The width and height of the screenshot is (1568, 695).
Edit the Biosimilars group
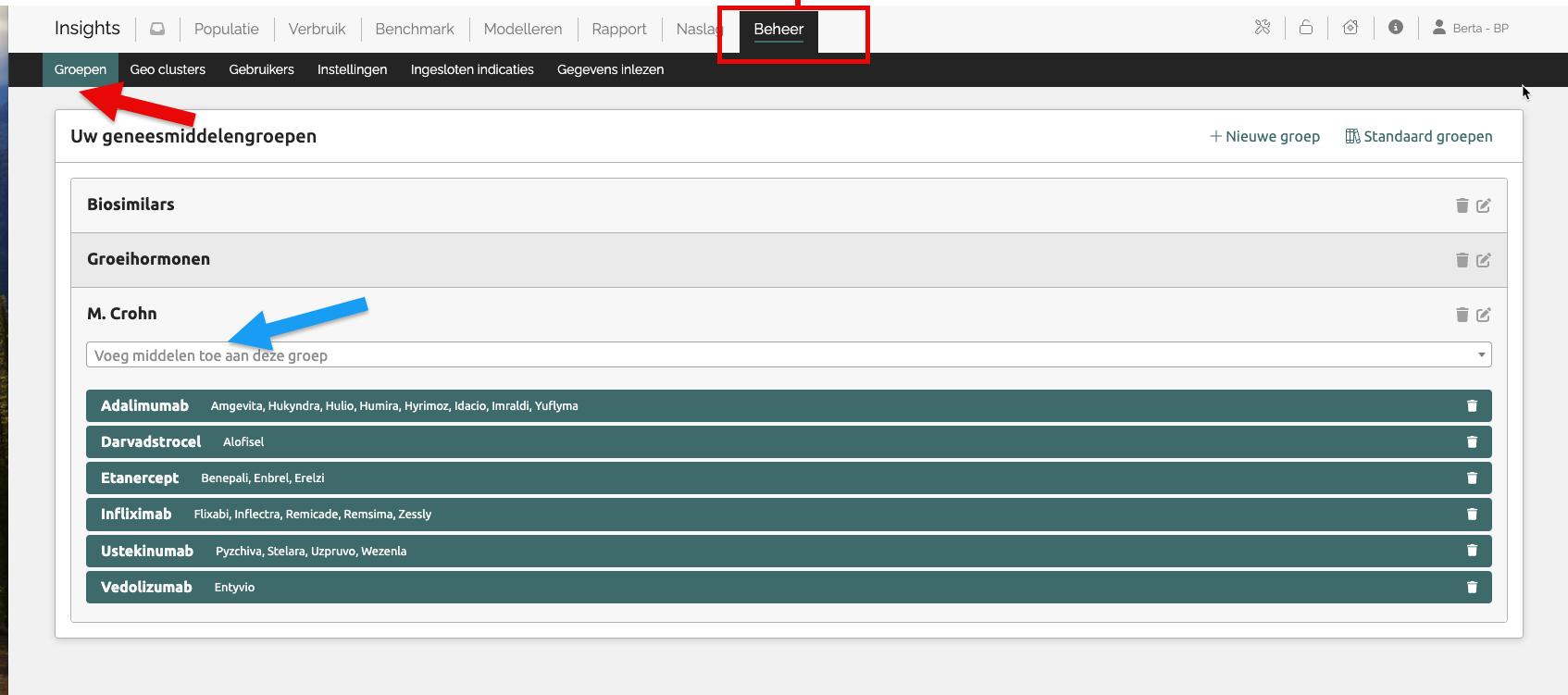(1484, 205)
